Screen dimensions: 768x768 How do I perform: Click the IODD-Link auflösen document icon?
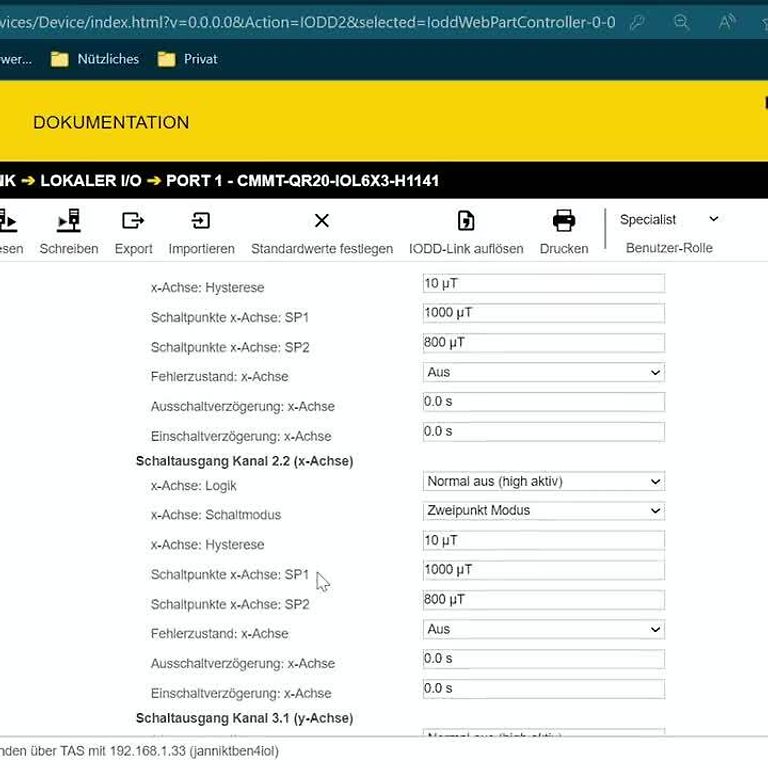pos(465,221)
